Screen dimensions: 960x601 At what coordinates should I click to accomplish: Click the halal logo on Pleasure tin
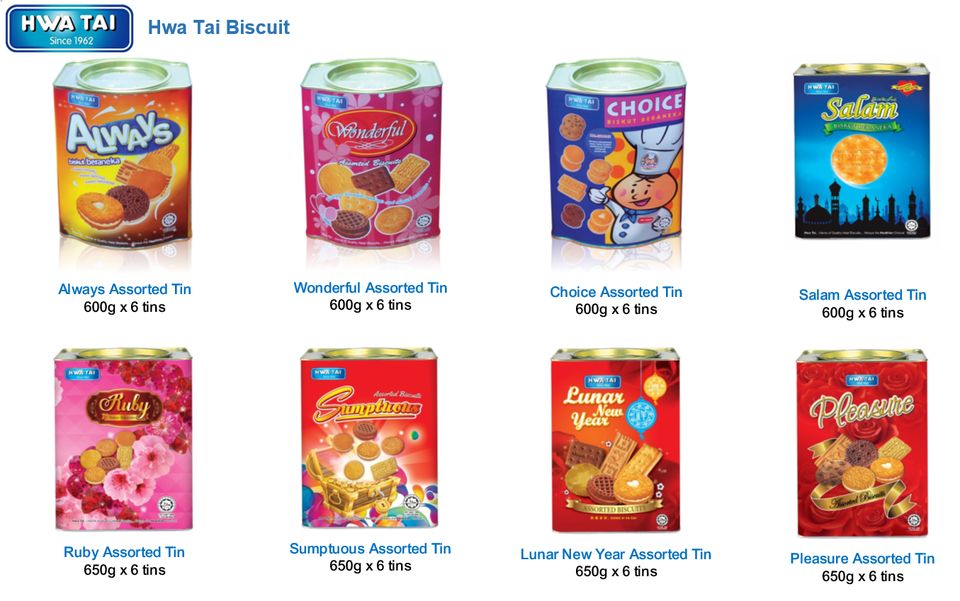(x=912, y=520)
